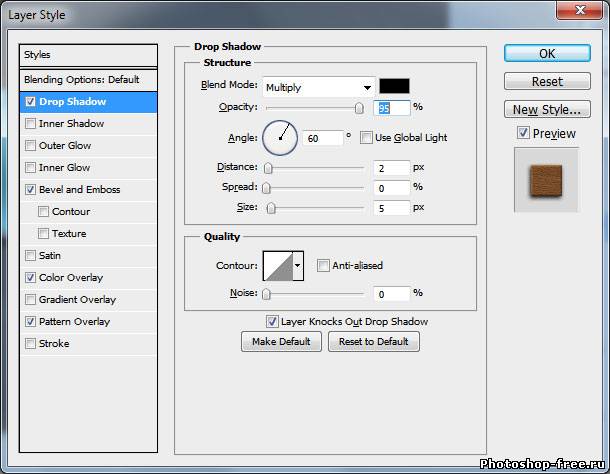Click the Make Default button
This screenshot has width=610, height=474.
point(281,342)
